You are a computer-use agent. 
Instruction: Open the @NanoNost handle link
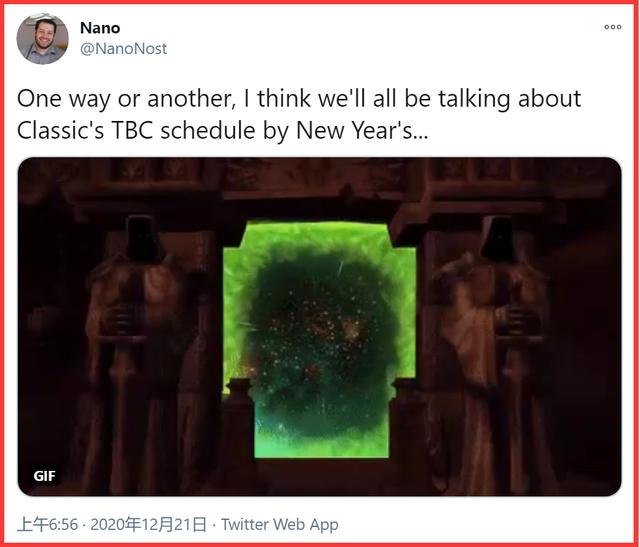[x=123, y=49]
